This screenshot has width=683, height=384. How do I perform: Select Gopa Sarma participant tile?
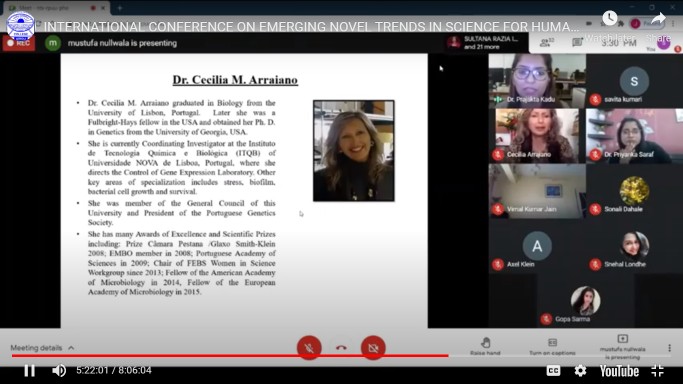click(x=585, y=301)
